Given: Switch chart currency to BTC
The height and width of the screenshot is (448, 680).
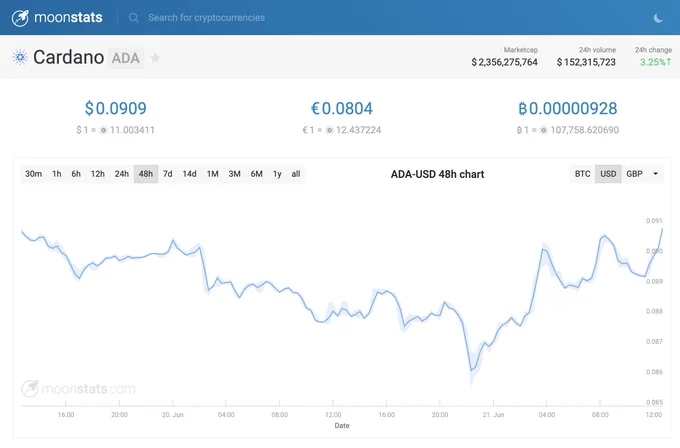Looking at the screenshot, I should [582, 174].
